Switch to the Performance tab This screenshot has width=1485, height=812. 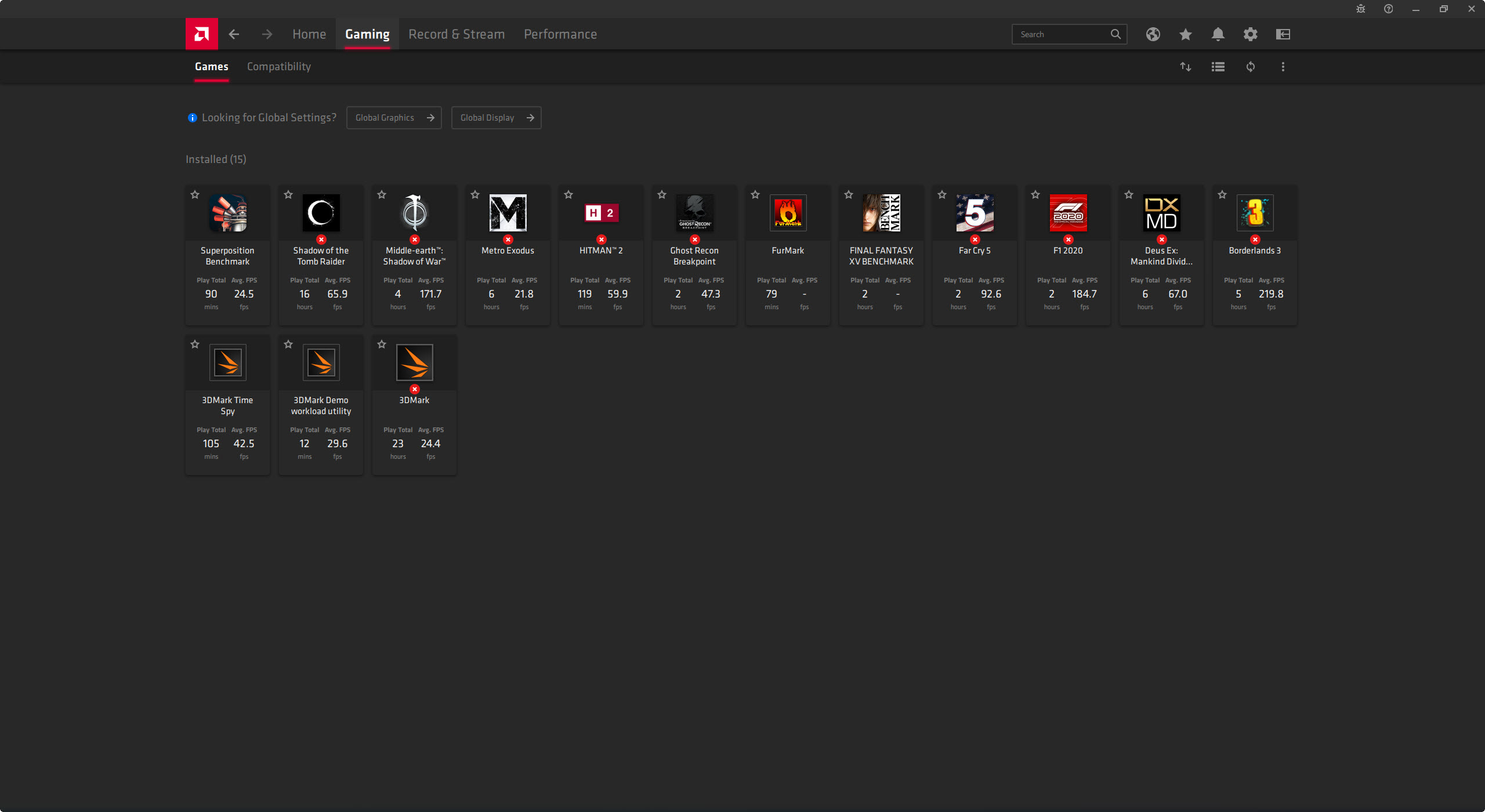point(560,34)
